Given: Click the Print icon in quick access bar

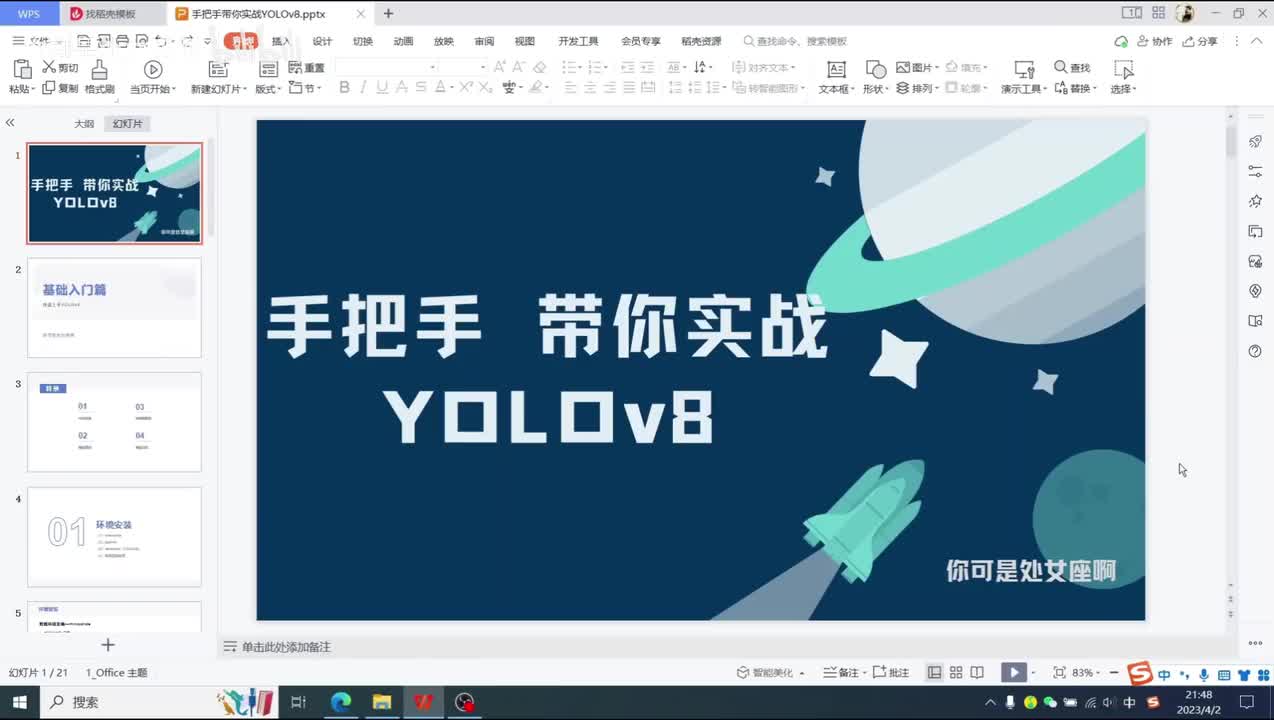Looking at the screenshot, I should pyautogui.click(x=122, y=41).
